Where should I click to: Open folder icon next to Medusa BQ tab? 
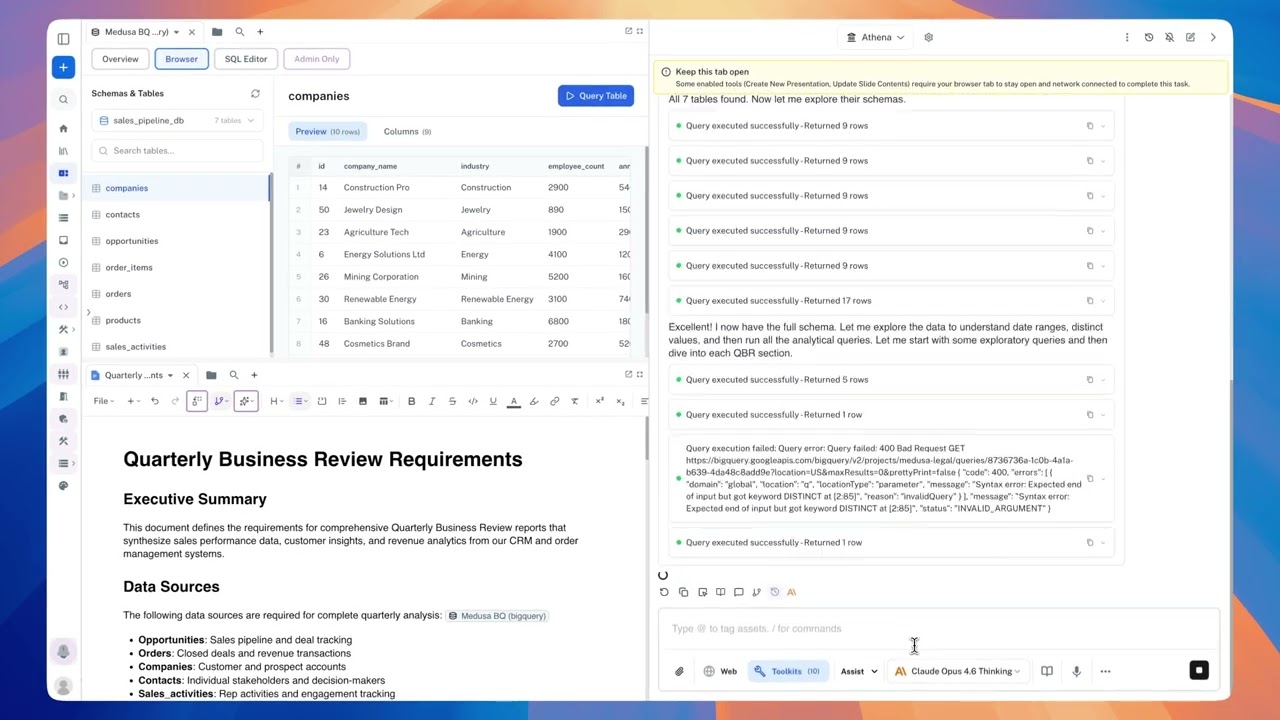[217, 32]
